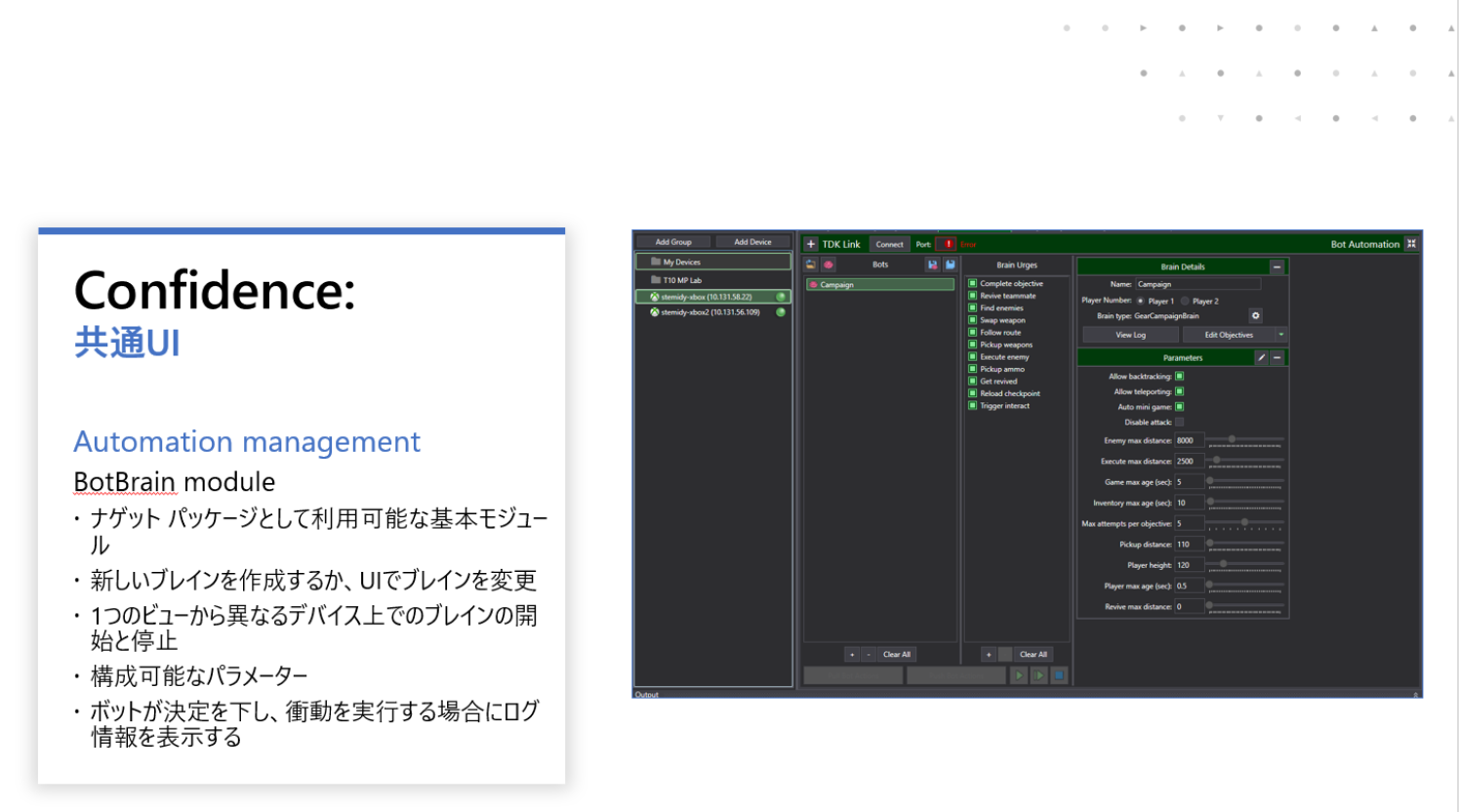Select the Player 2 radio button
This screenshot has width=1459, height=812.
coord(1185,301)
